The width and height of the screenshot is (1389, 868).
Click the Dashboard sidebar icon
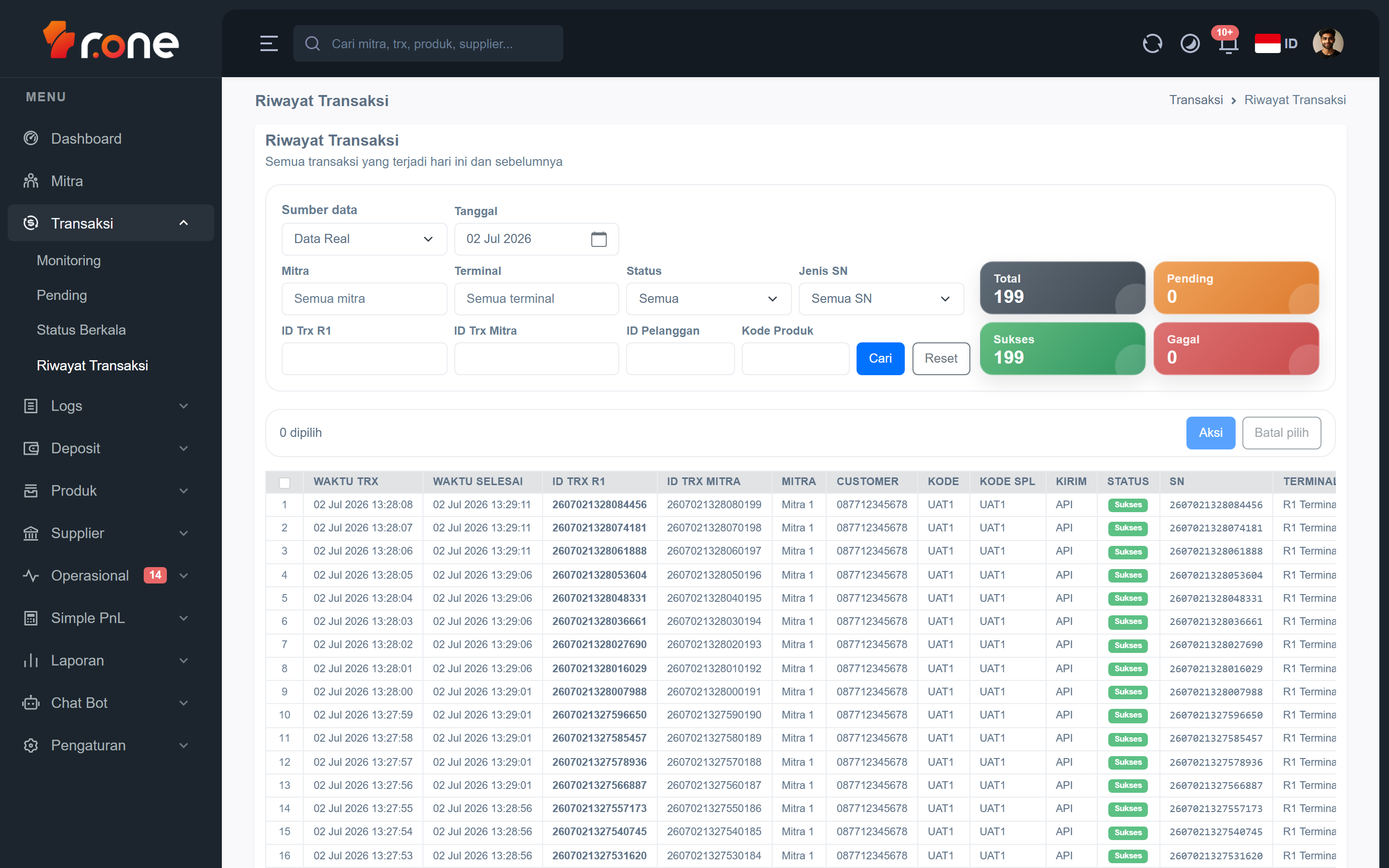tap(31, 138)
